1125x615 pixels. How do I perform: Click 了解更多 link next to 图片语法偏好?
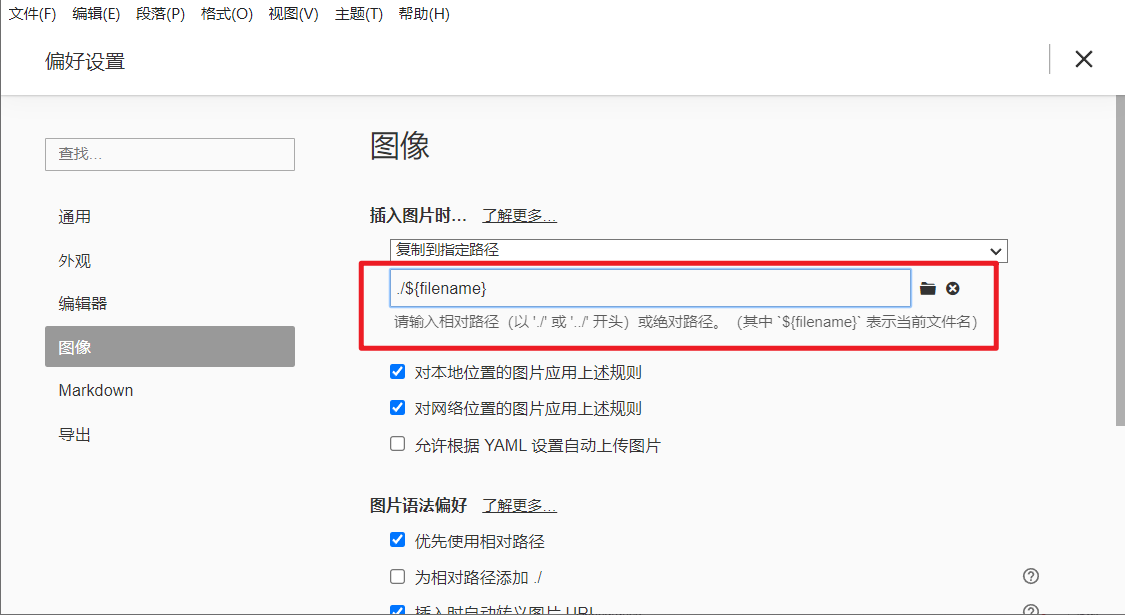pyautogui.click(x=519, y=506)
